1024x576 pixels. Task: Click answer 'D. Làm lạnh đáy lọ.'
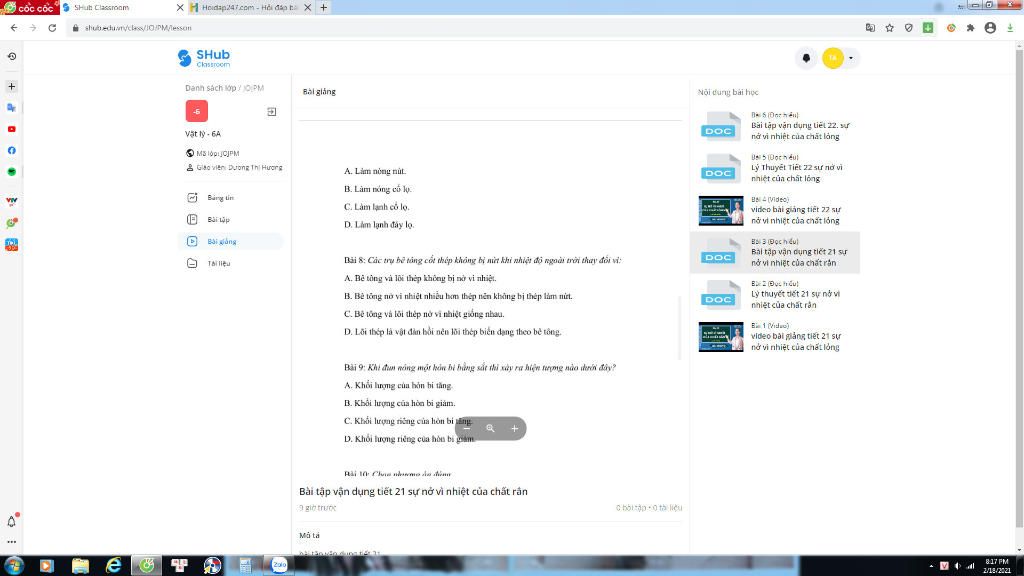point(379,225)
